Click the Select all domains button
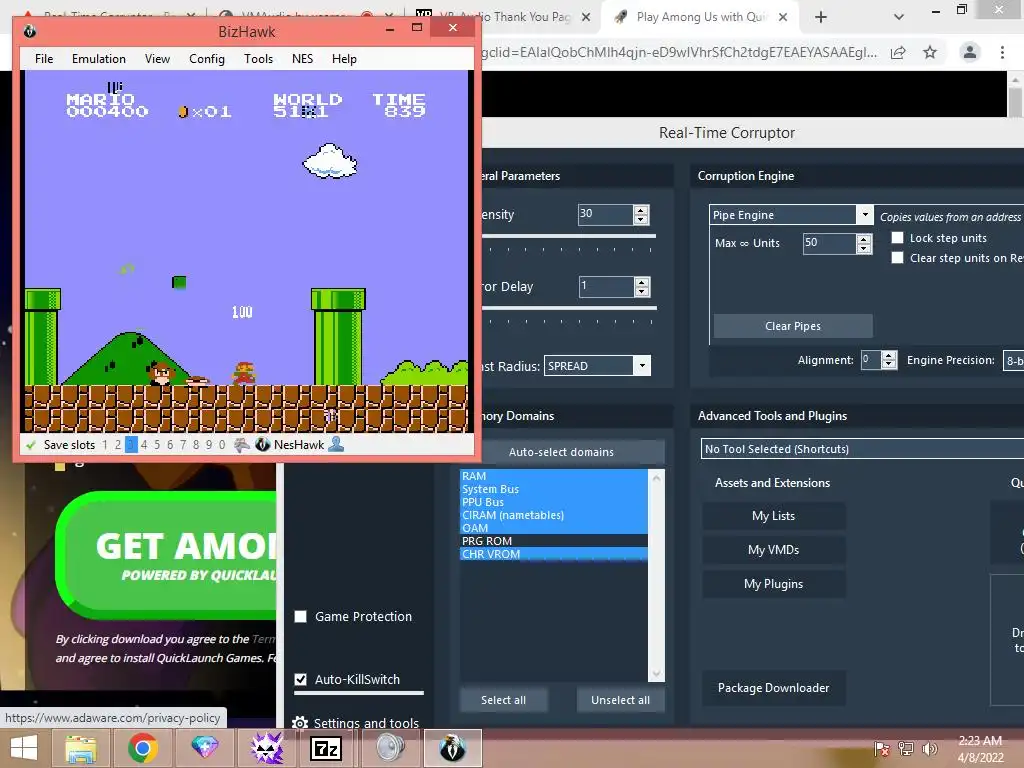Viewport: 1024px width, 768px height. (x=504, y=700)
